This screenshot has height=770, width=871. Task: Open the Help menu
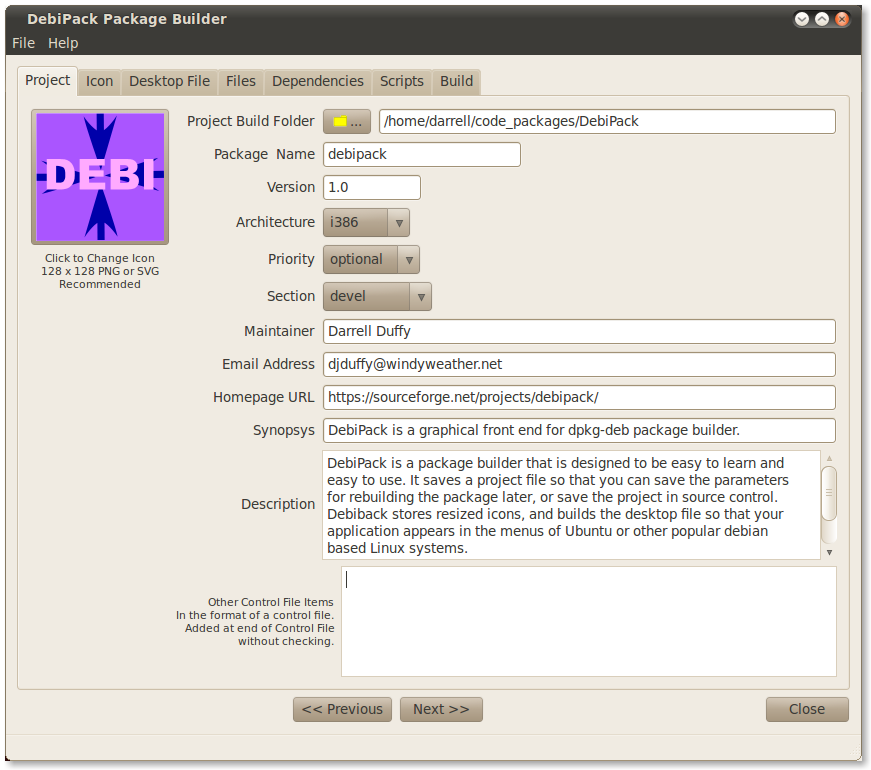[x=63, y=43]
